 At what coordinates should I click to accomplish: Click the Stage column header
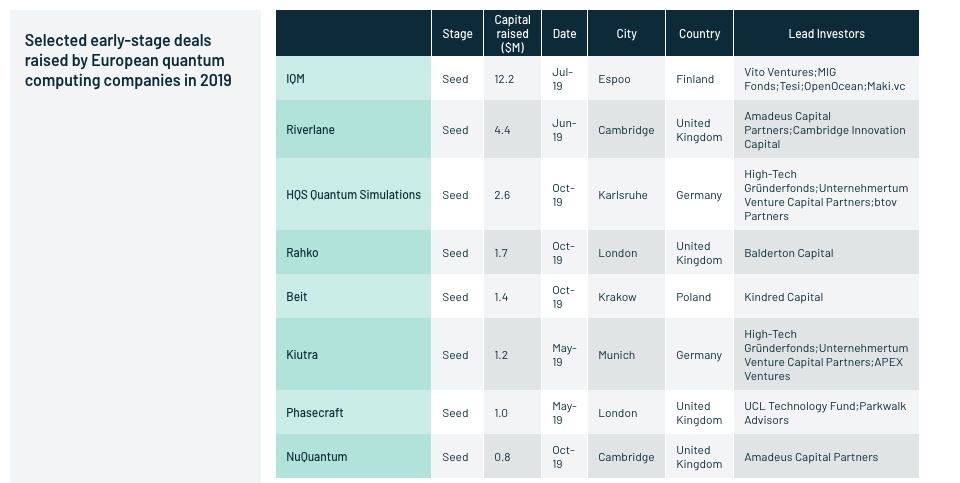click(457, 34)
